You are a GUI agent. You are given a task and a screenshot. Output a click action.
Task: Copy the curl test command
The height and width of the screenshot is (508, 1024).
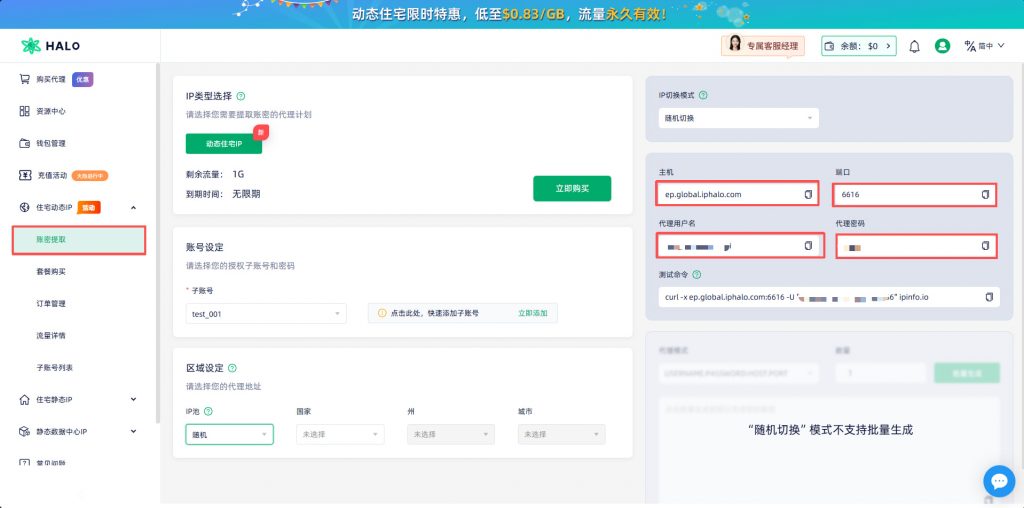(989, 297)
